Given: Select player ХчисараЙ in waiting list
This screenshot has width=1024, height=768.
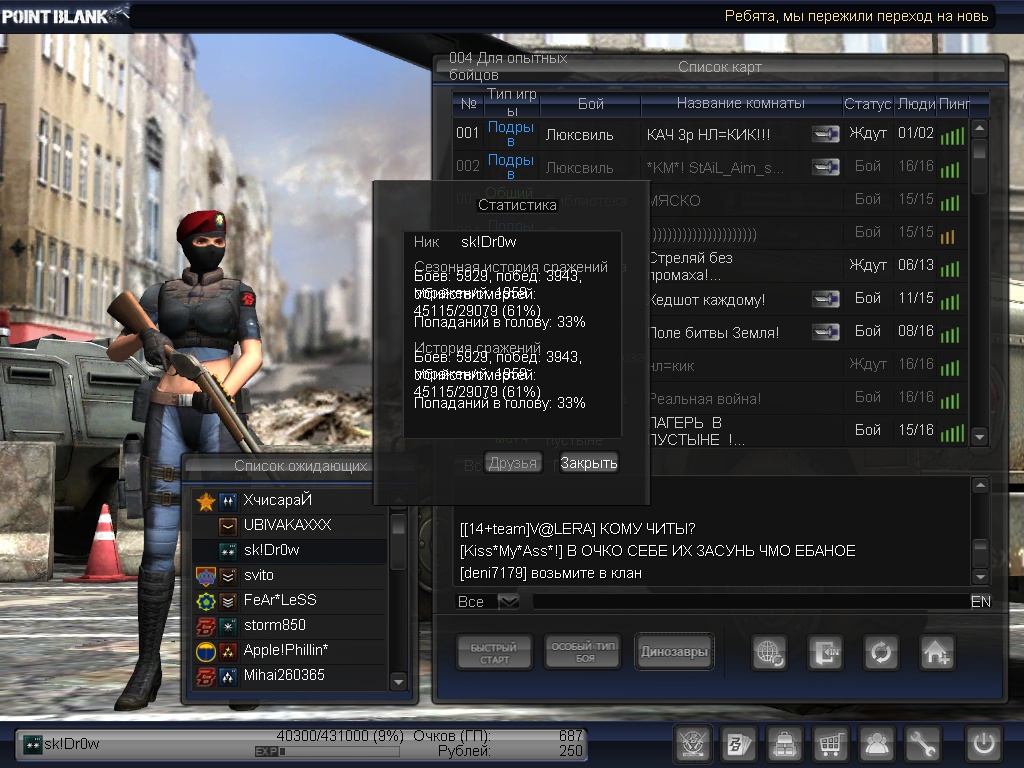Looking at the screenshot, I should coord(289,501).
